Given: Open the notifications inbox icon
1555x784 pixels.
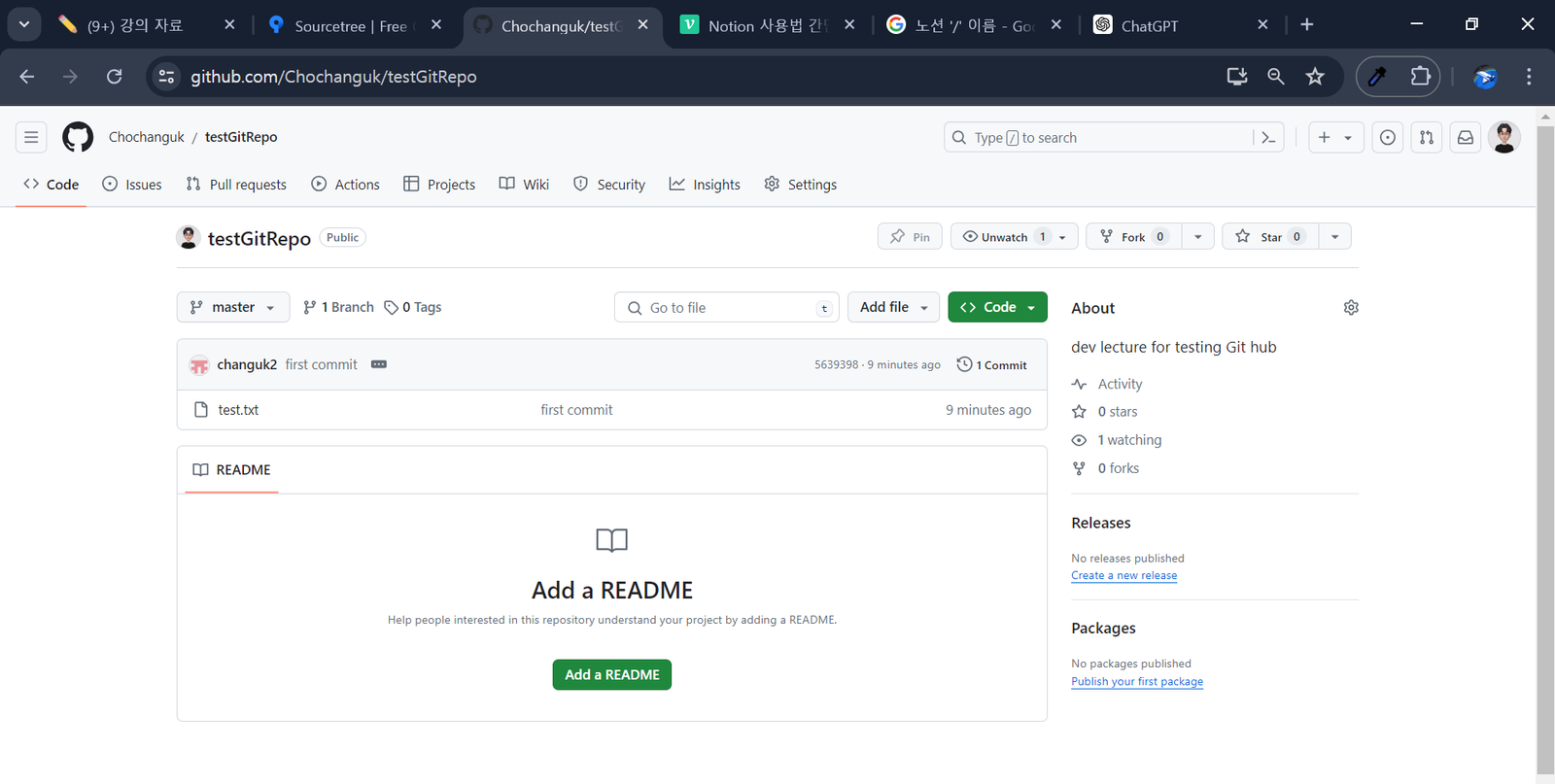Looking at the screenshot, I should click(1466, 138).
